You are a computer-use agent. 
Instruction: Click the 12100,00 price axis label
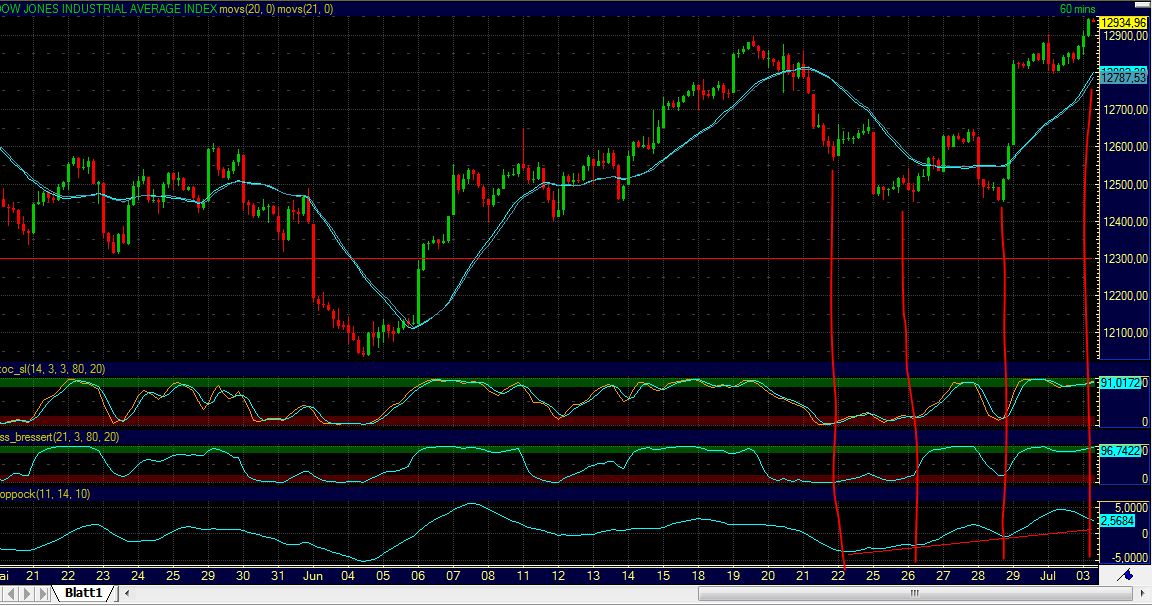point(1126,333)
